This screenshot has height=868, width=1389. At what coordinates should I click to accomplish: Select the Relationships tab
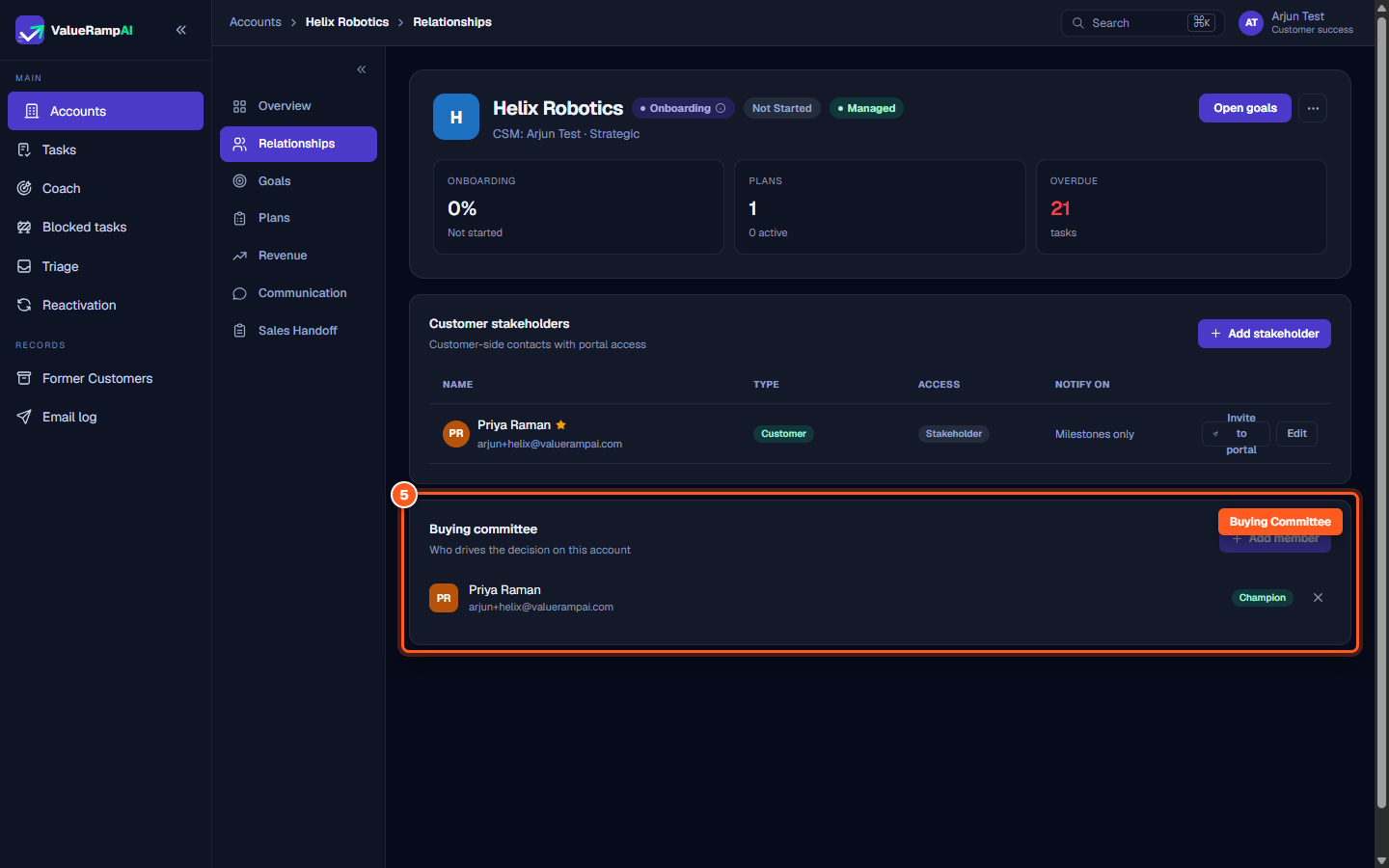tap(298, 144)
